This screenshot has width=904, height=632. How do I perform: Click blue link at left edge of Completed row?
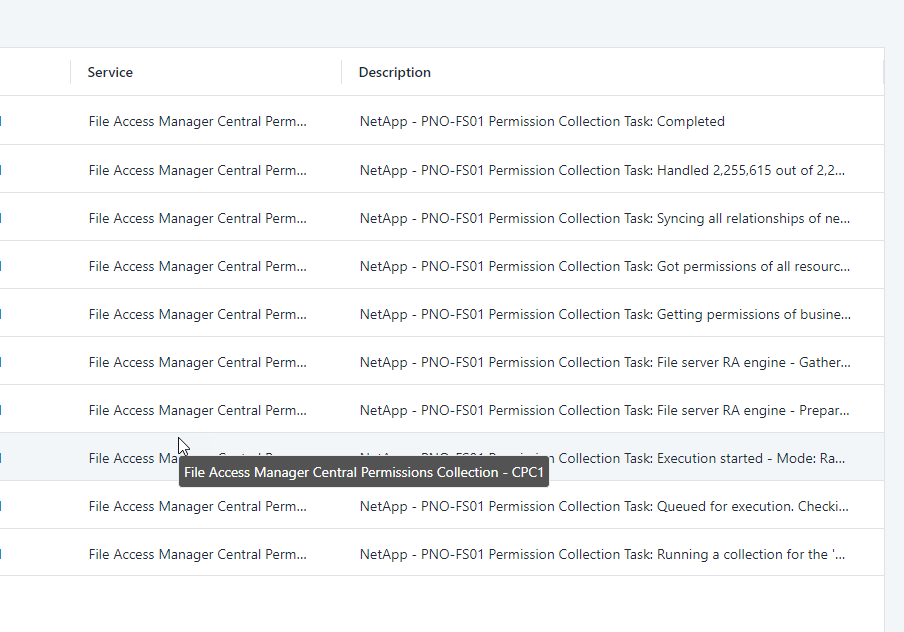(x=1, y=121)
